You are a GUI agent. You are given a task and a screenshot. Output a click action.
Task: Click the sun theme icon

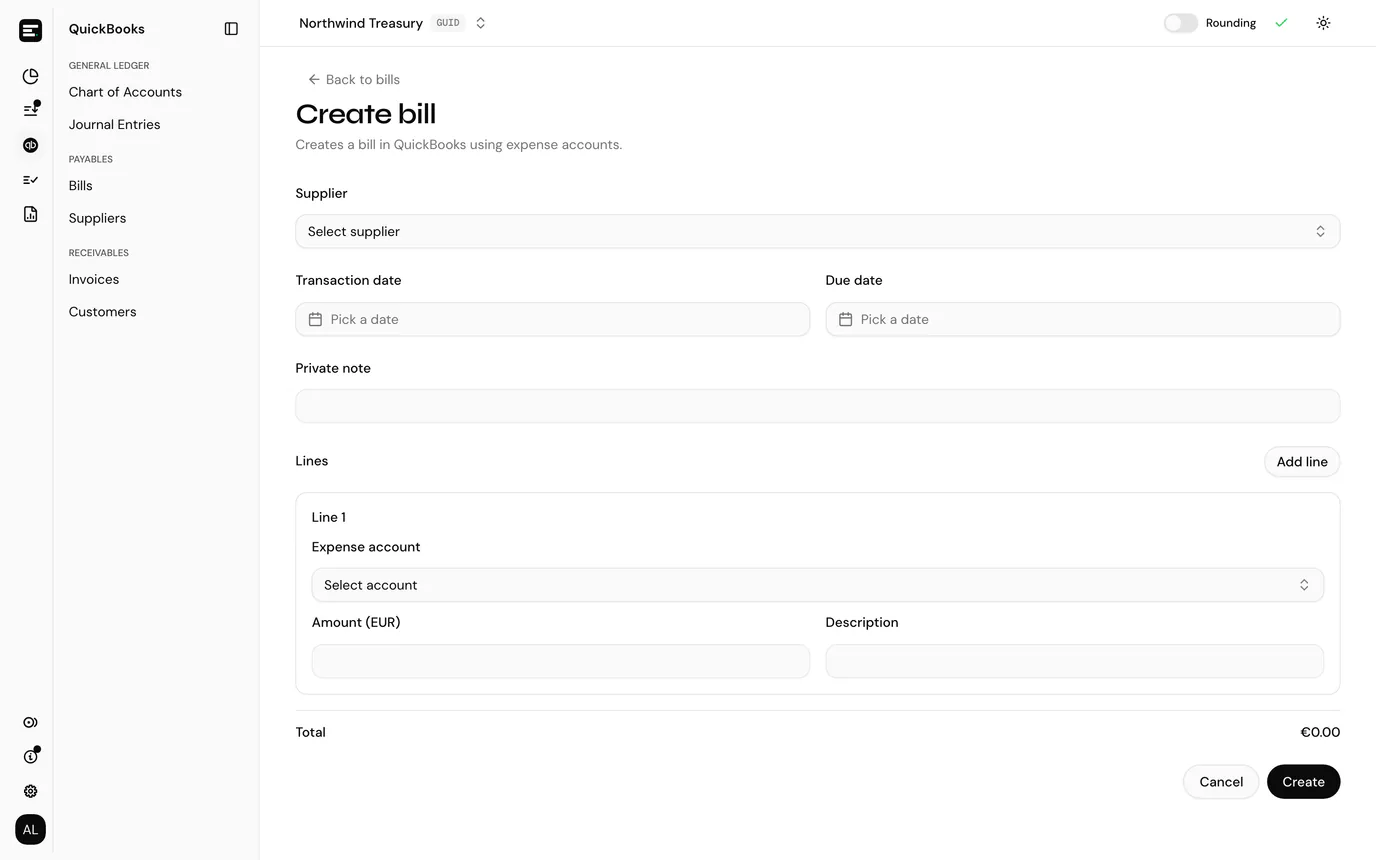(x=1323, y=23)
